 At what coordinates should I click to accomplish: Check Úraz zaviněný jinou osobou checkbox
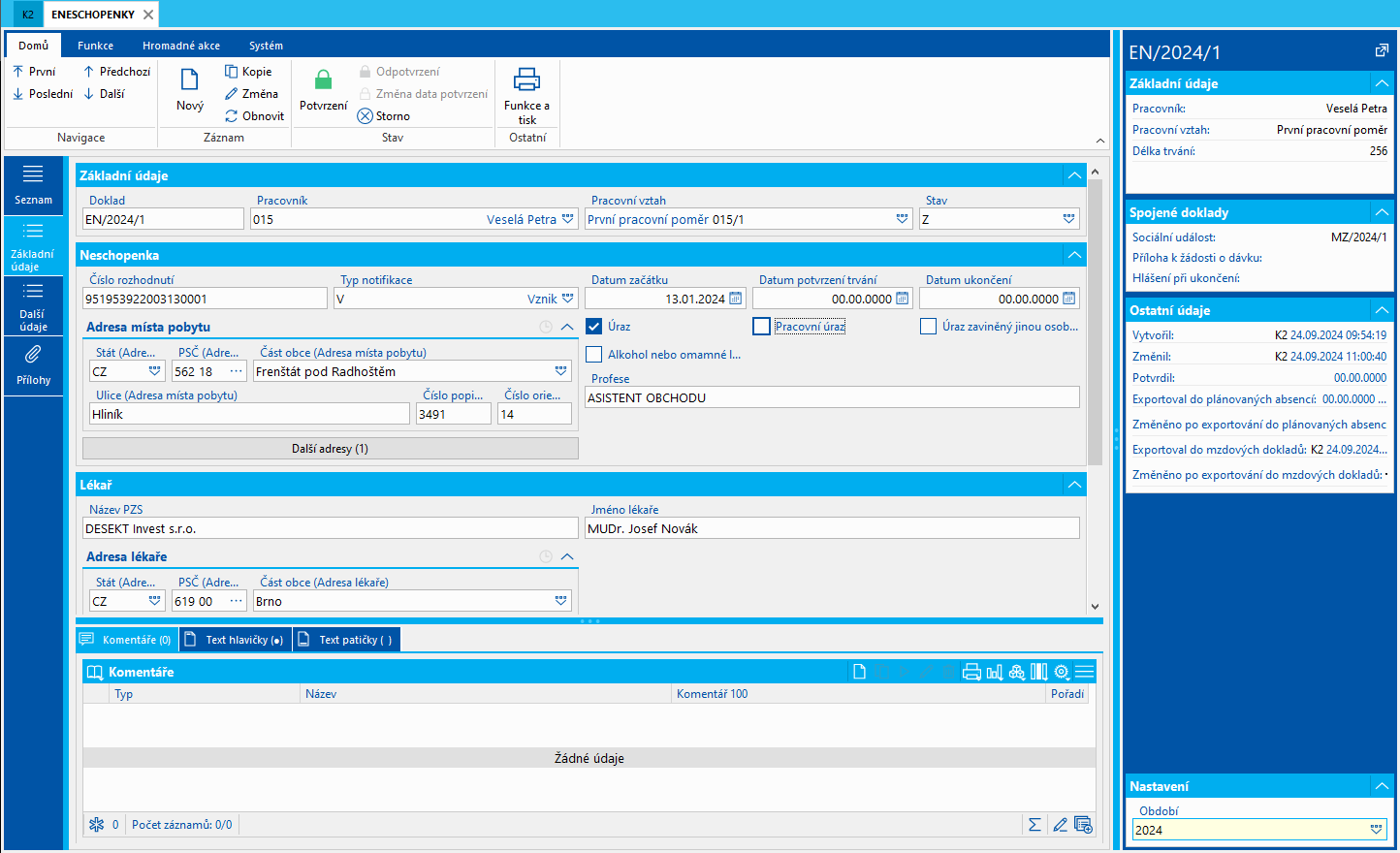pos(929,327)
